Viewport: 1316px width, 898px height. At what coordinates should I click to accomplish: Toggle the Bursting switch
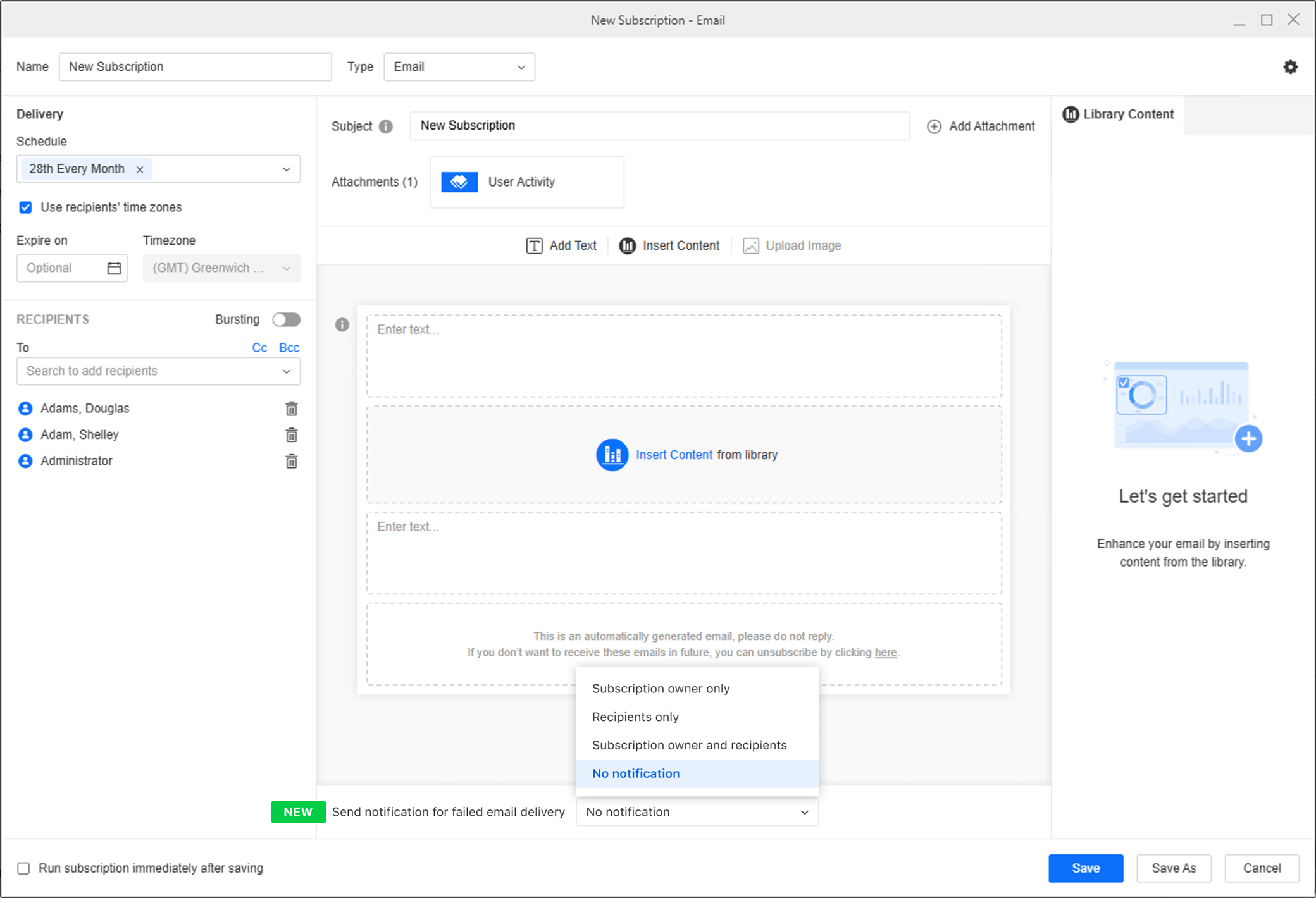pos(286,319)
